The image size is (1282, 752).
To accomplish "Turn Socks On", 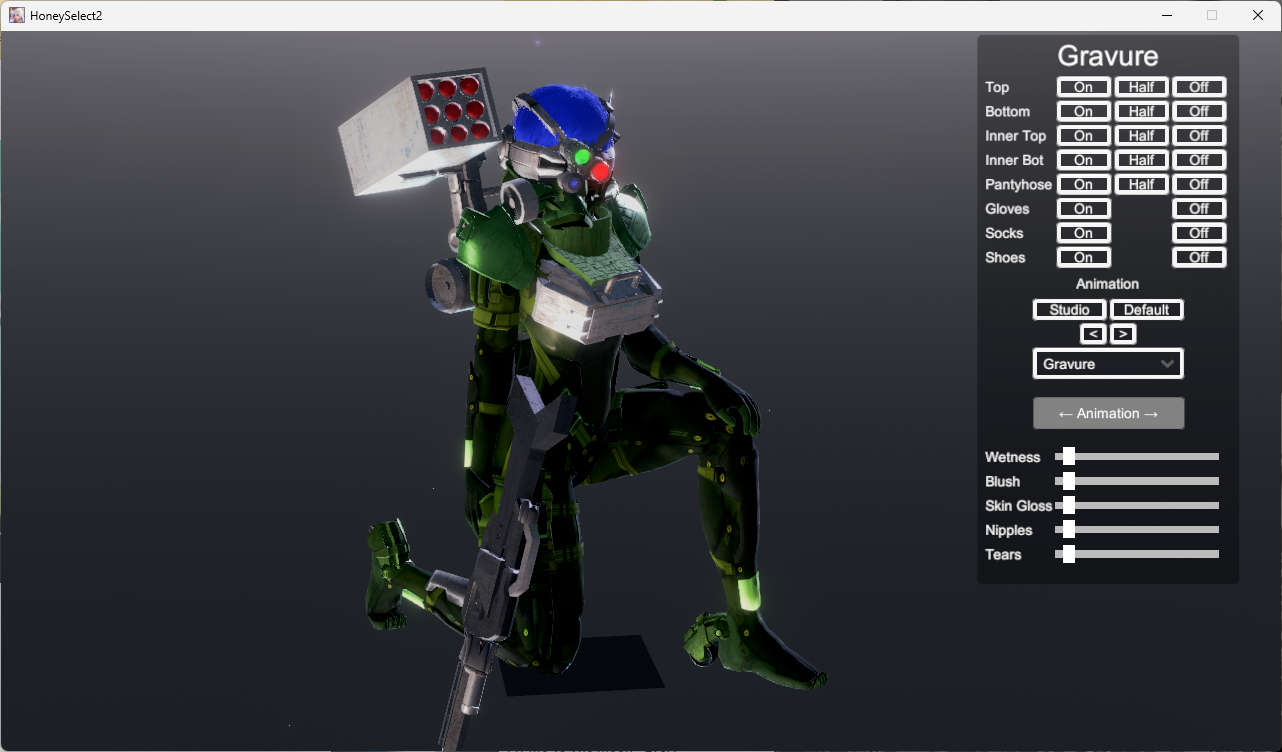I will [1084, 233].
